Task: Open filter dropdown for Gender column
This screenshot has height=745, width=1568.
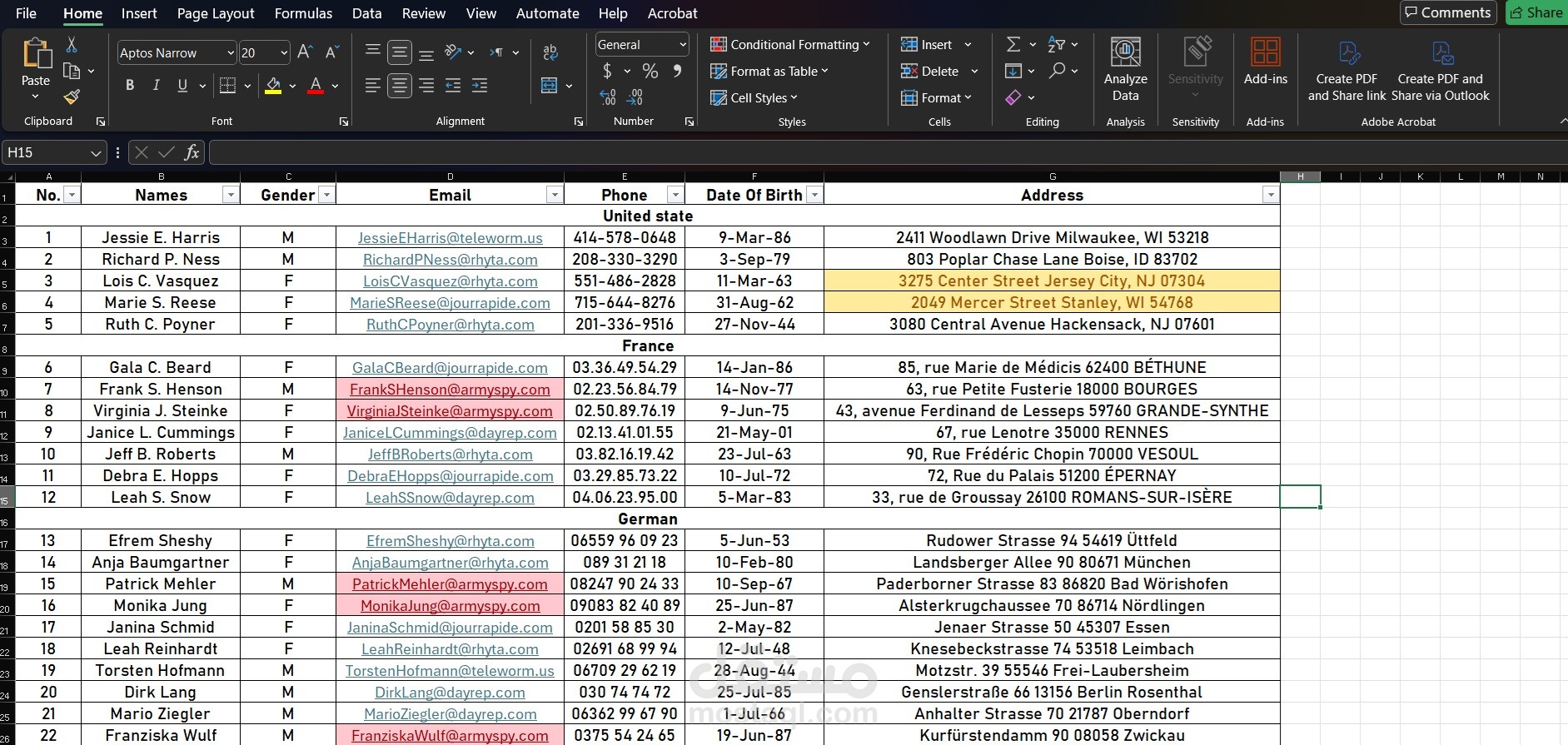Action: point(326,196)
